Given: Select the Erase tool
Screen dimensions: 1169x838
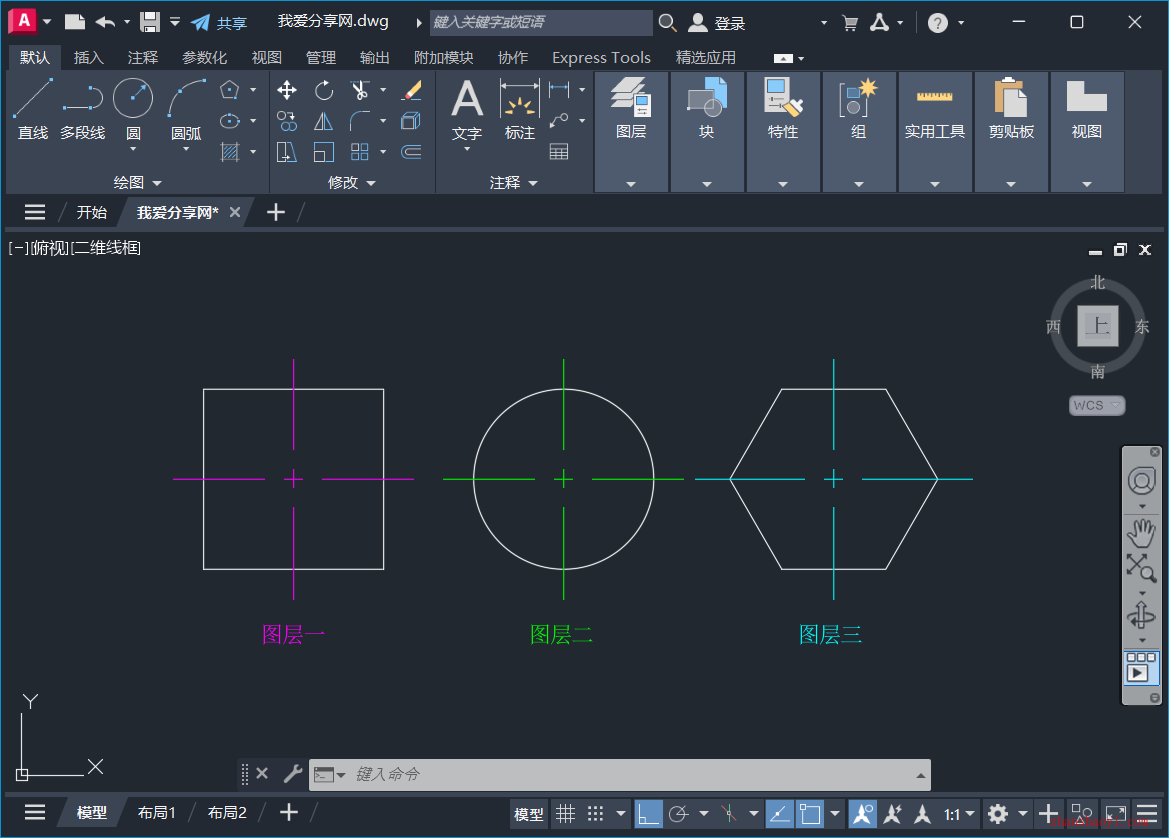Looking at the screenshot, I should (x=412, y=90).
